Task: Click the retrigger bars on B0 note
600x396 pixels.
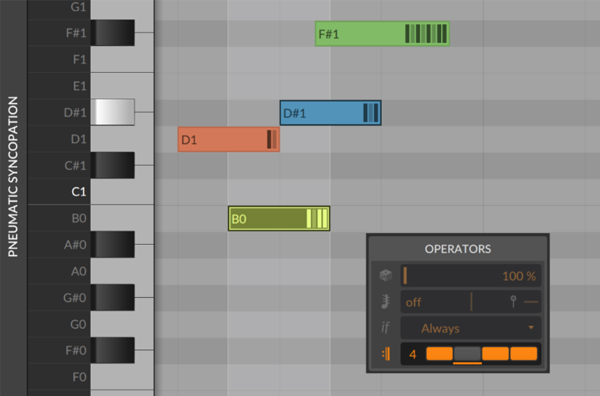Action: click(x=317, y=218)
